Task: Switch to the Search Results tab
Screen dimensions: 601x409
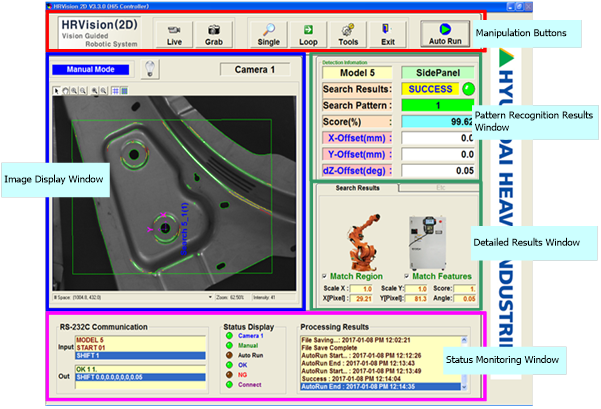Action: [358, 188]
